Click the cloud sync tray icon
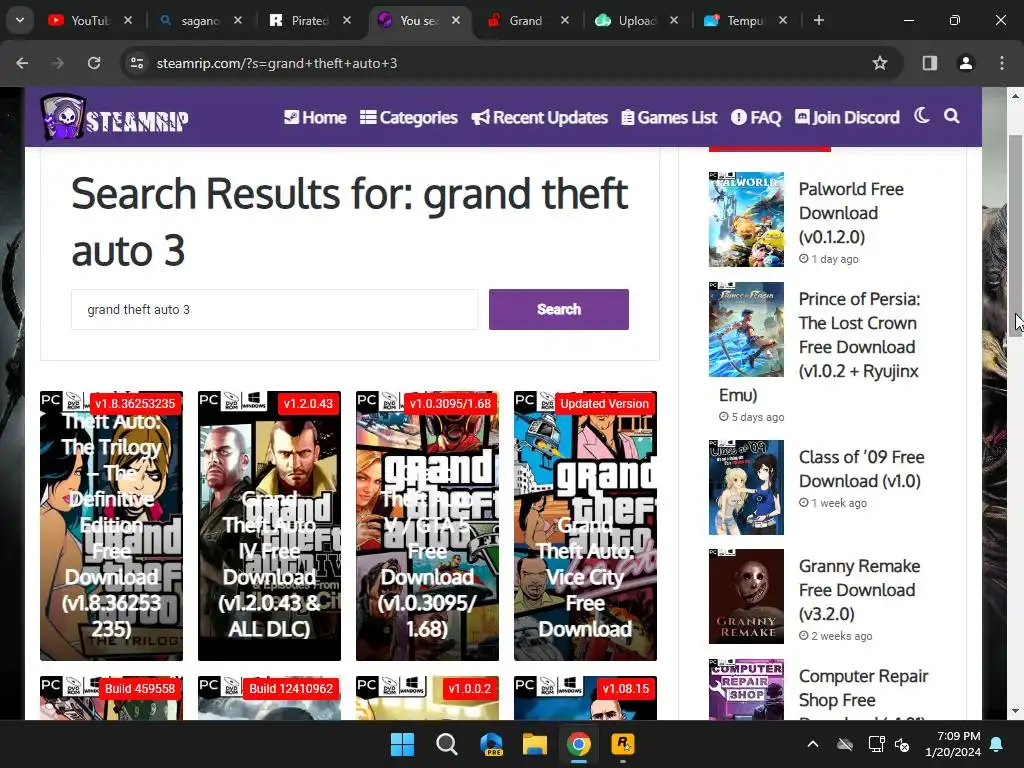 click(845, 744)
